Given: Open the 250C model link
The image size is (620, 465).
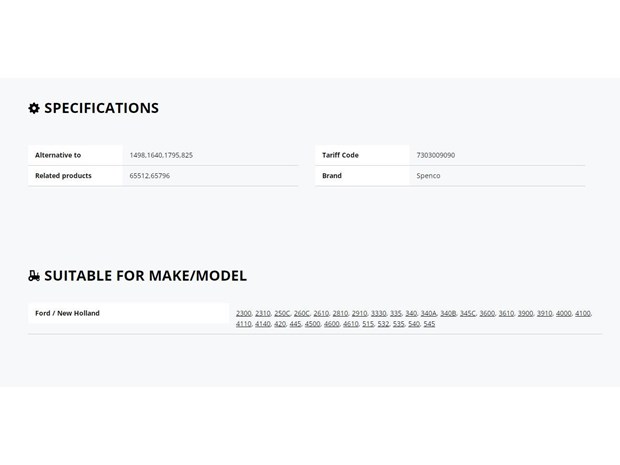Looking at the screenshot, I should pos(282,313).
